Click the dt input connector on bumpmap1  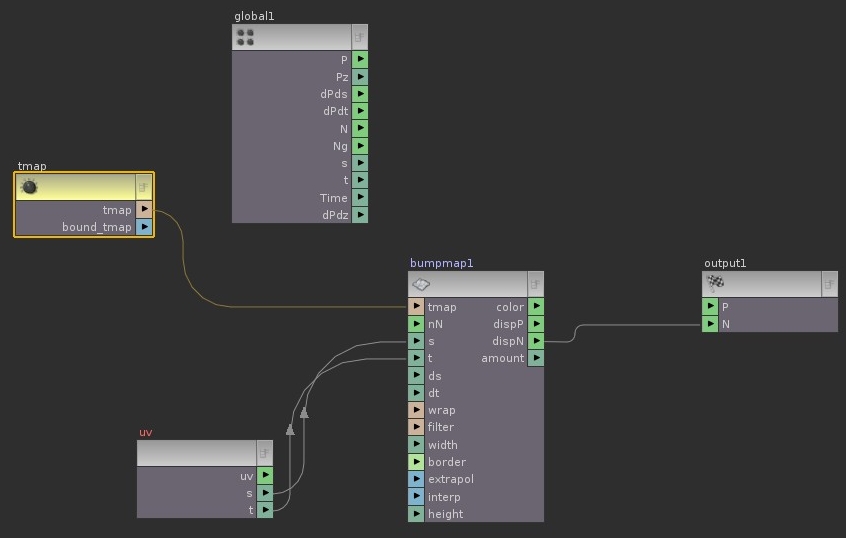click(416, 393)
